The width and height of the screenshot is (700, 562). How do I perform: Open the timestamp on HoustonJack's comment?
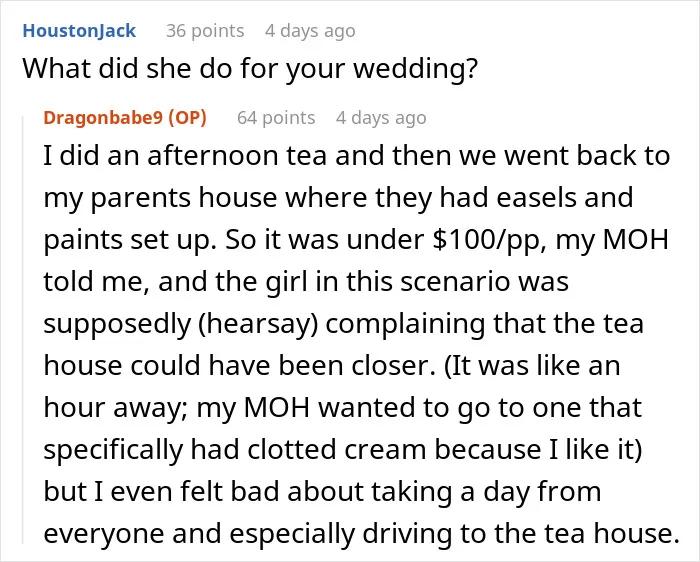(310, 31)
